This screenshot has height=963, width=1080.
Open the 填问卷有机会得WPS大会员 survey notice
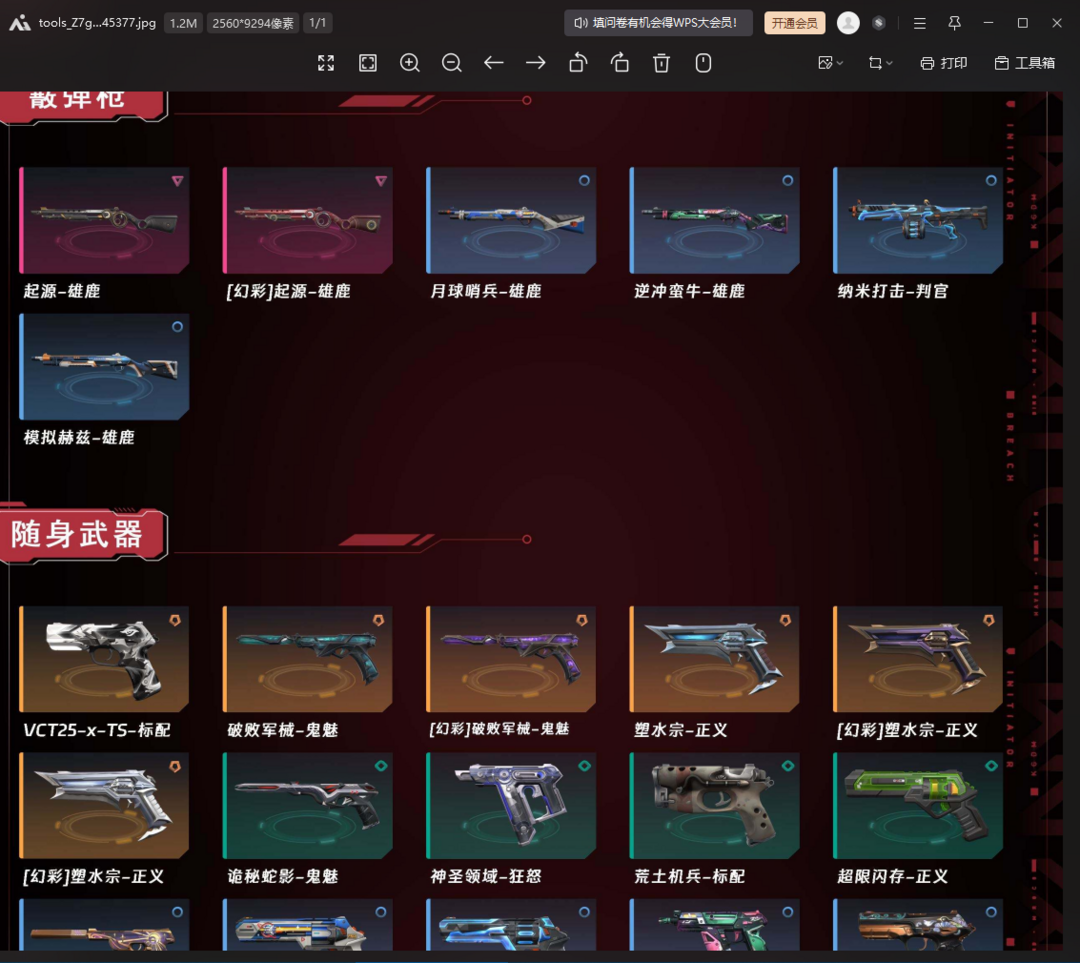(x=657, y=23)
